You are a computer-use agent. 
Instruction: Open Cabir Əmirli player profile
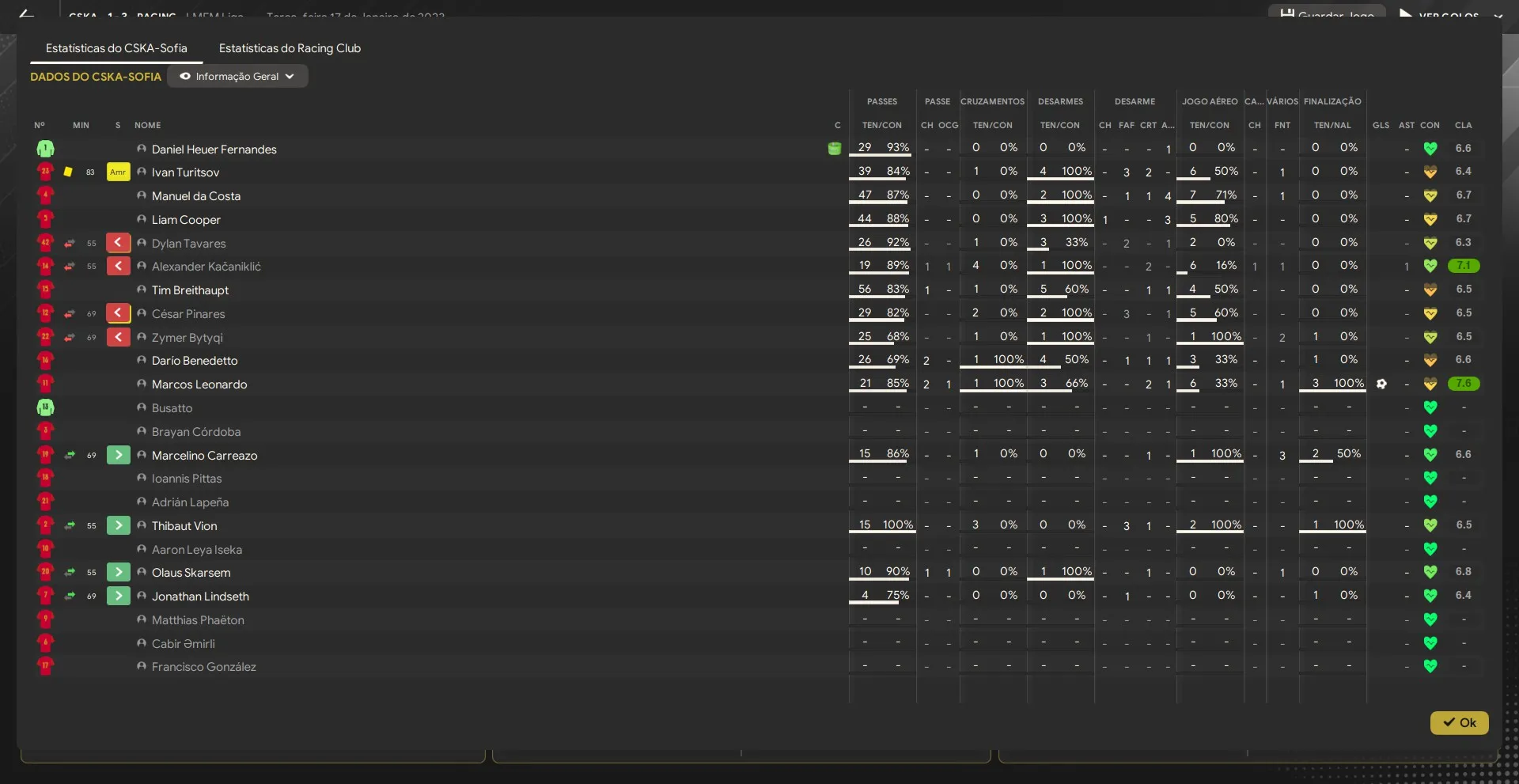184,643
